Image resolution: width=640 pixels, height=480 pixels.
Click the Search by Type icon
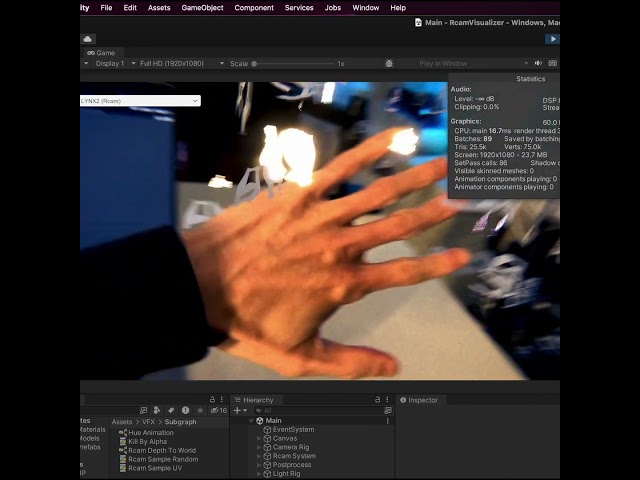click(x=157, y=410)
